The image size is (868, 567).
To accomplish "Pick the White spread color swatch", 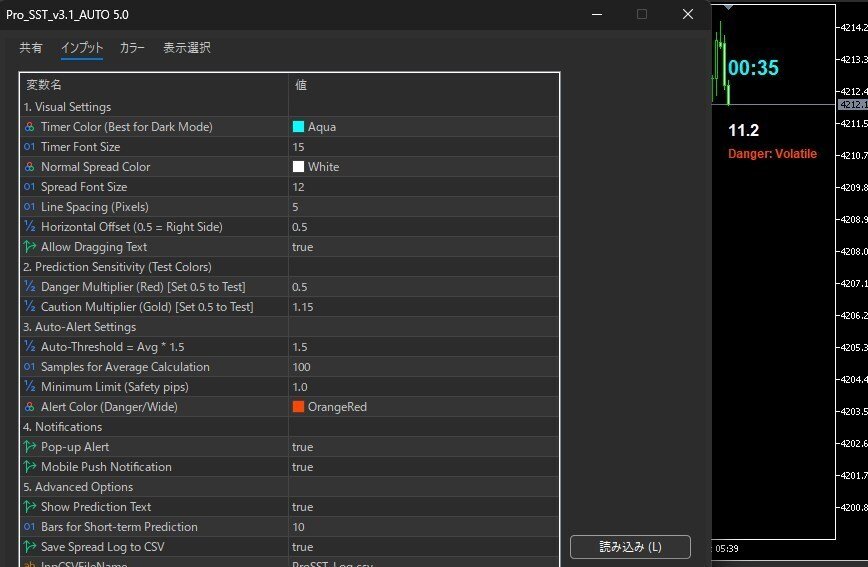I will pos(298,167).
